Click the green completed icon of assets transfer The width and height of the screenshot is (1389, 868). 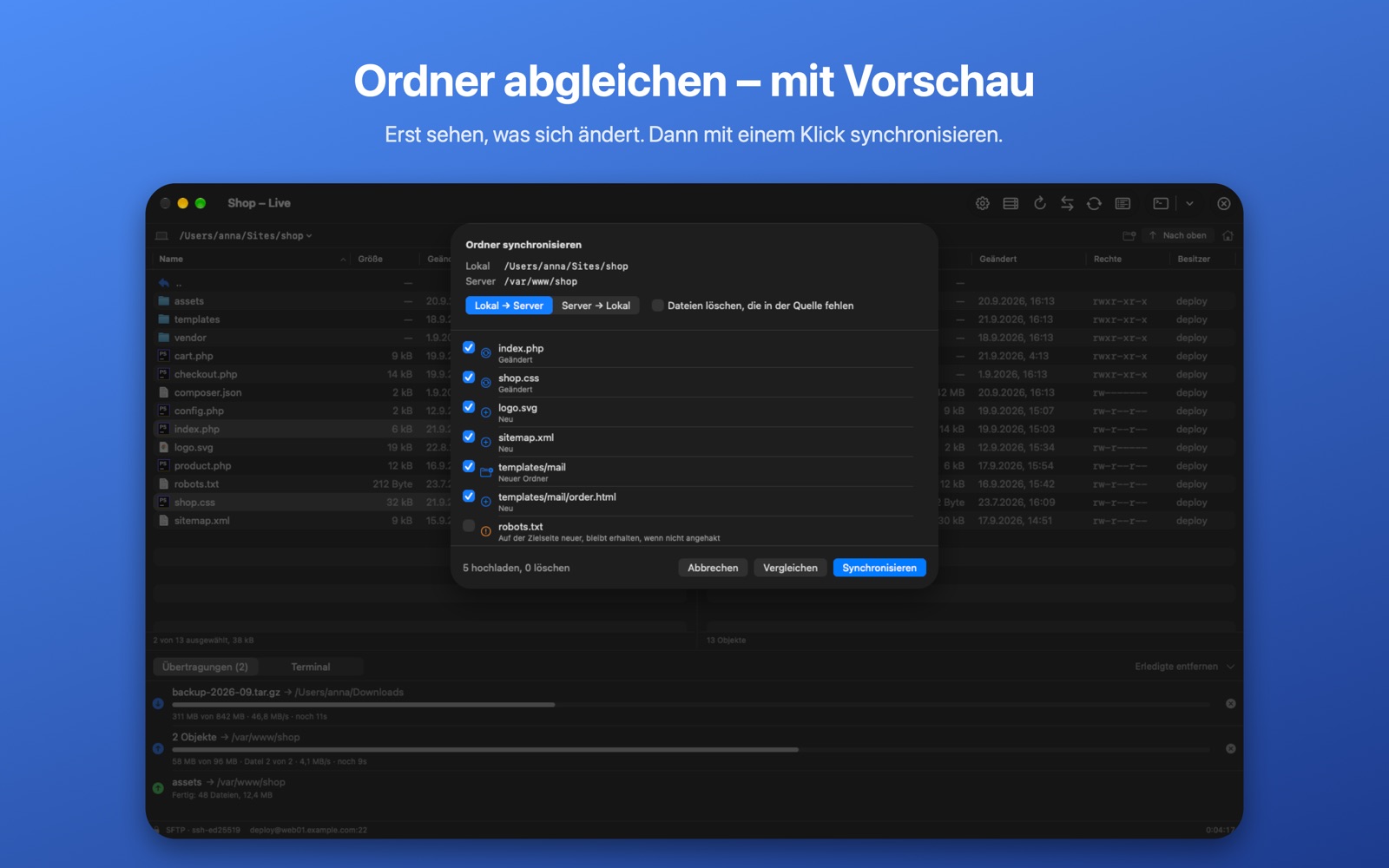(x=158, y=788)
